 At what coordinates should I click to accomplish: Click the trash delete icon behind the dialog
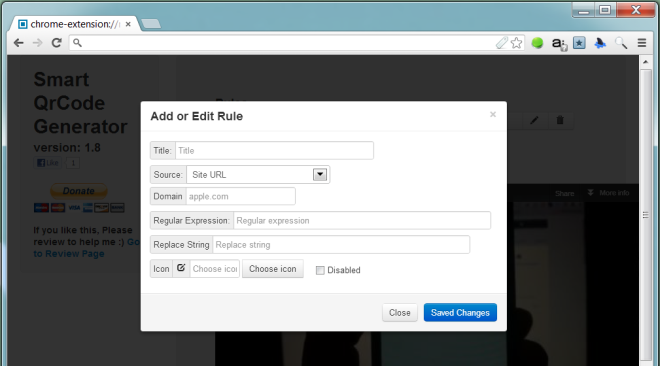(x=560, y=120)
